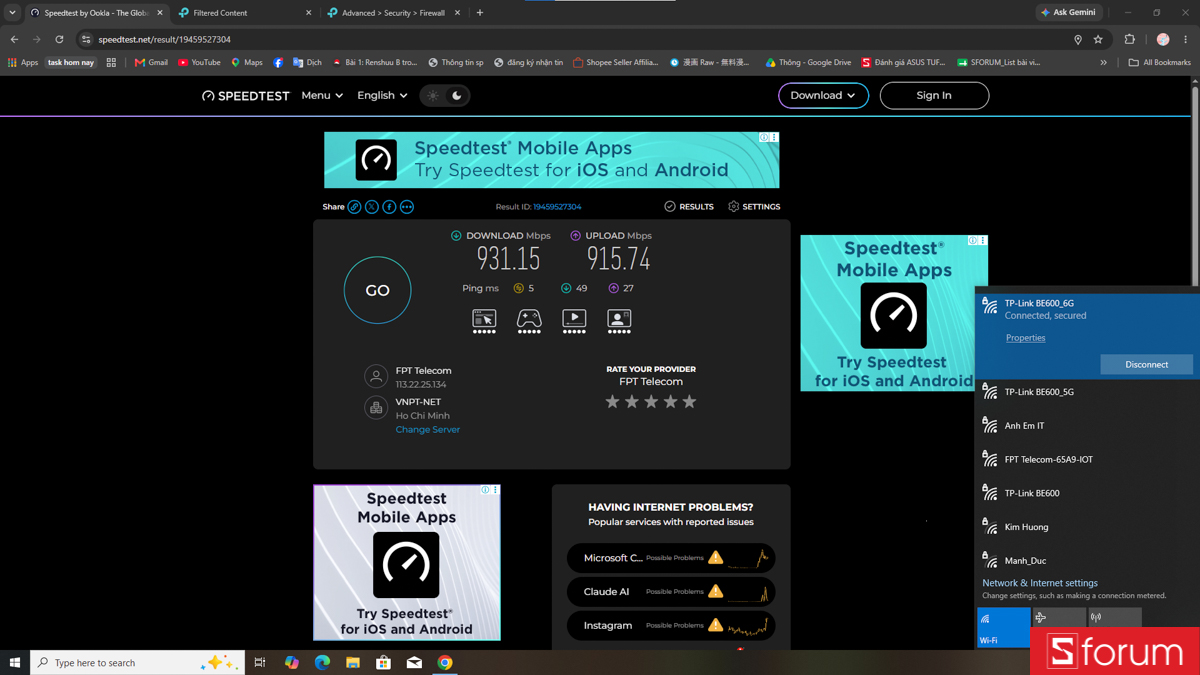Select the TP-Link BE600 network

(1087, 493)
